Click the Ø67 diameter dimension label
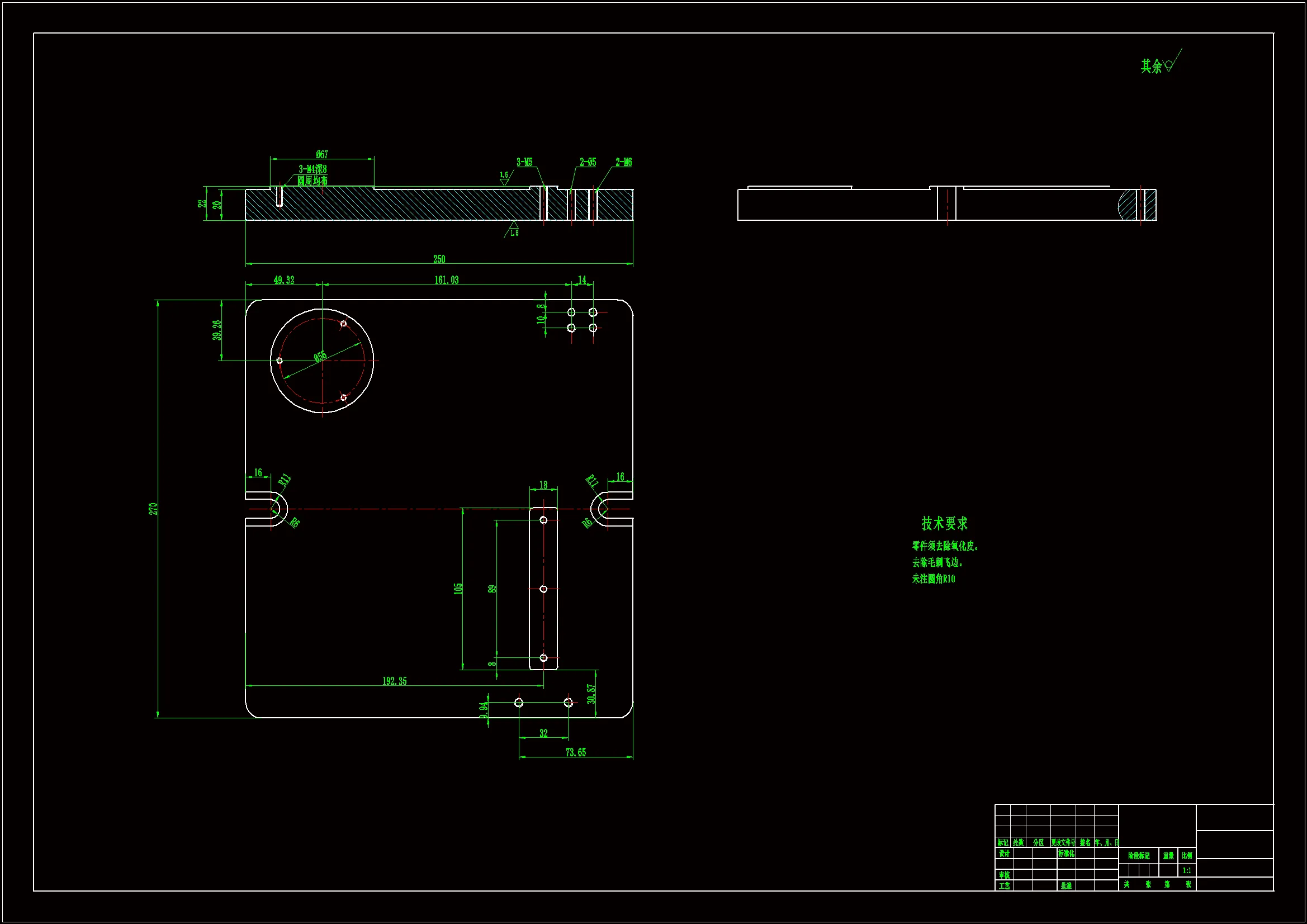 [321, 154]
